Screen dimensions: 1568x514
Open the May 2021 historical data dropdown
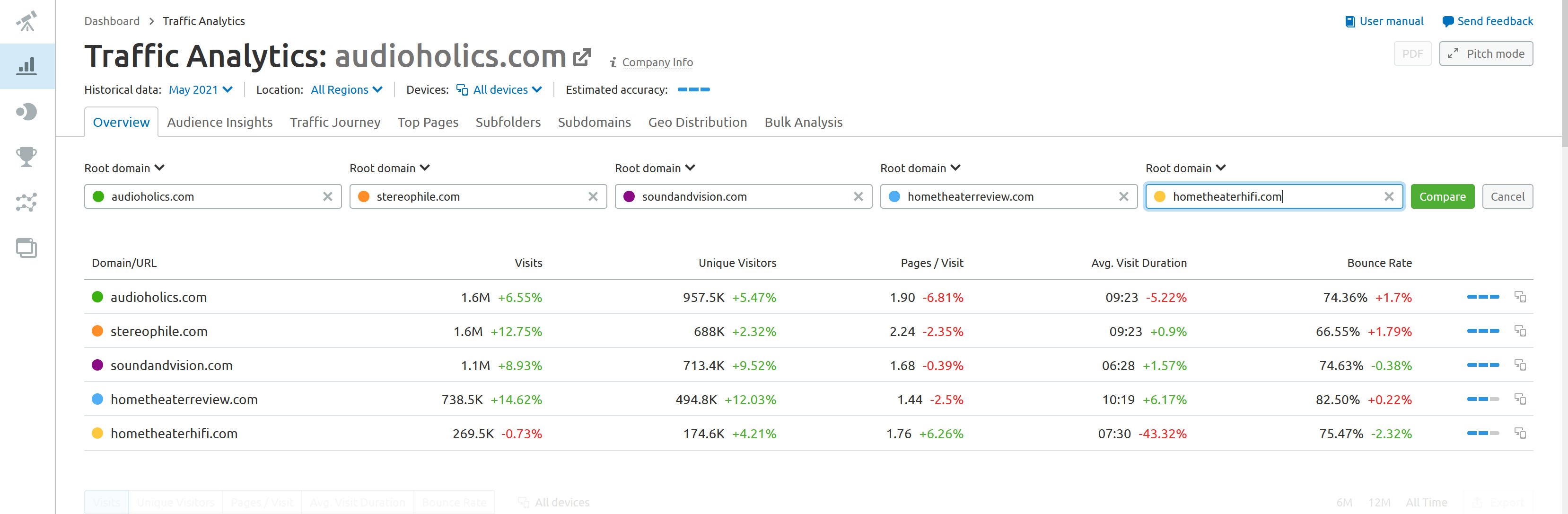click(200, 89)
